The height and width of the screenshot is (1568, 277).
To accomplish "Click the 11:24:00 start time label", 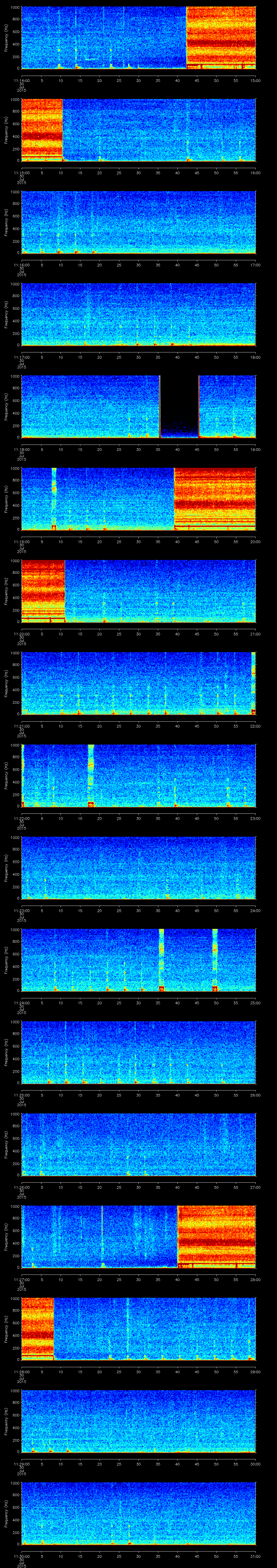I will tap(21, 1003).
